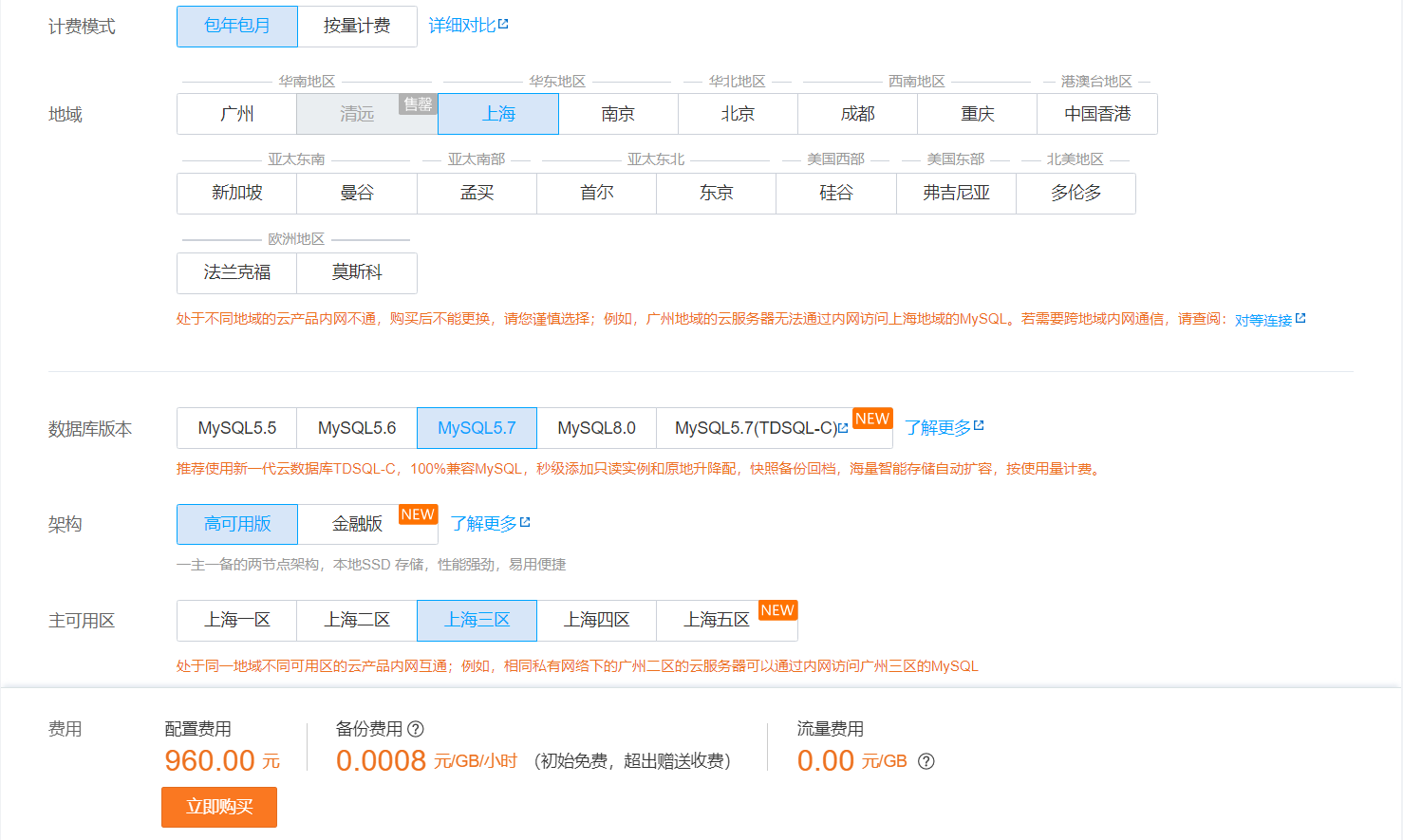The height and width of the screenshot is (840, 1403).
Task: Select 上海一区 availability zone
Action: [x=237, y=621]
